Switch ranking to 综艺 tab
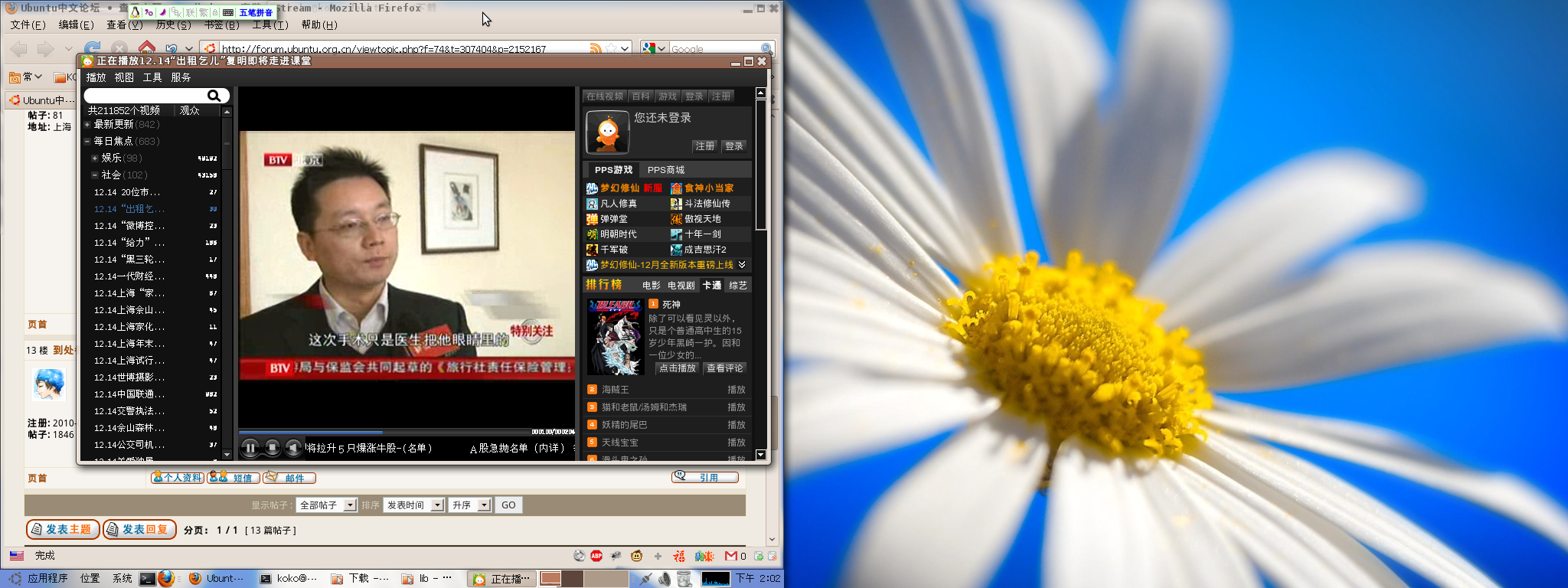The height and width of the screenshot is (588, 1568). 738,286
